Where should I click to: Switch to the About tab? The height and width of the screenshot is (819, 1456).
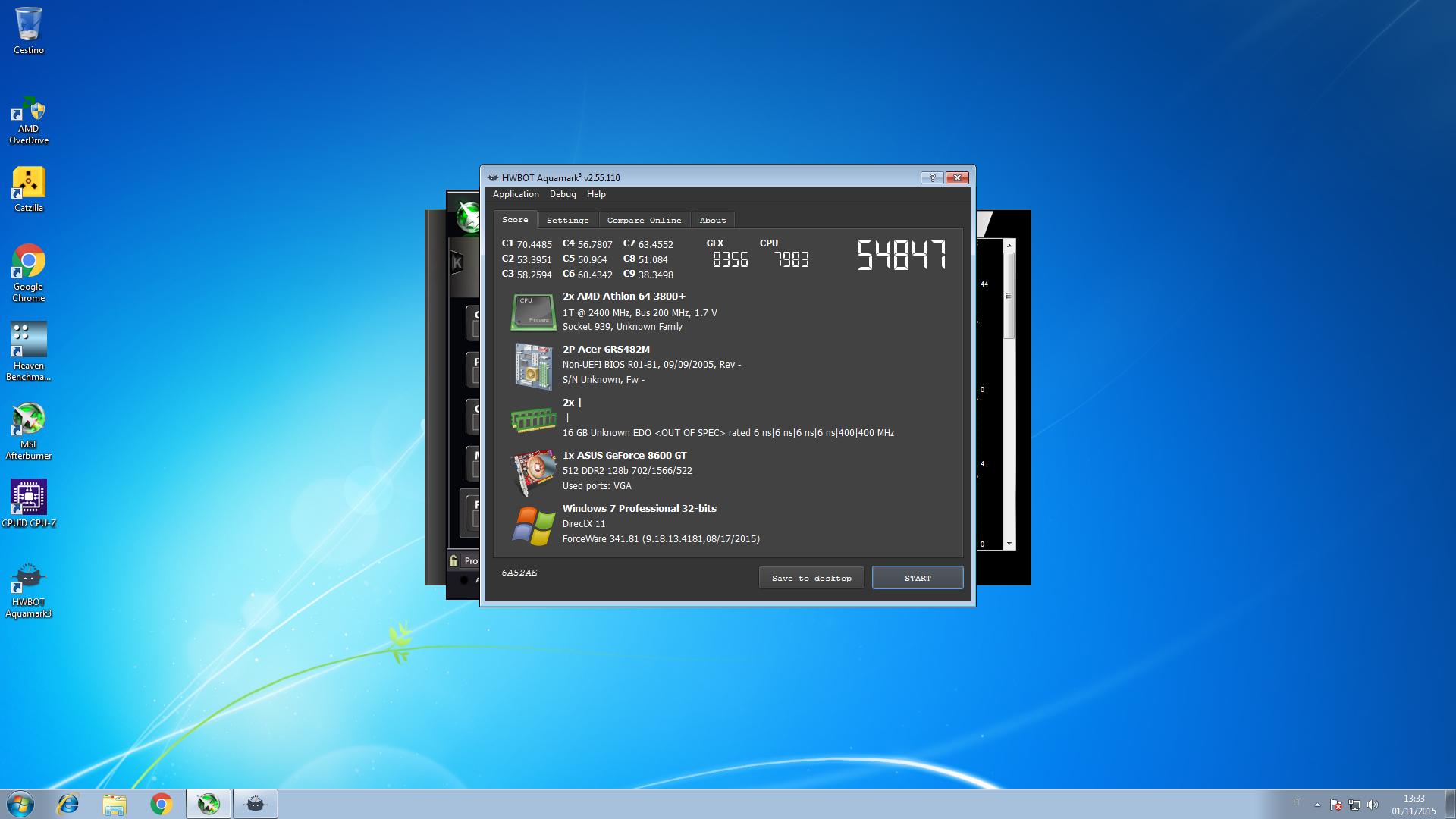coord(713,220)
